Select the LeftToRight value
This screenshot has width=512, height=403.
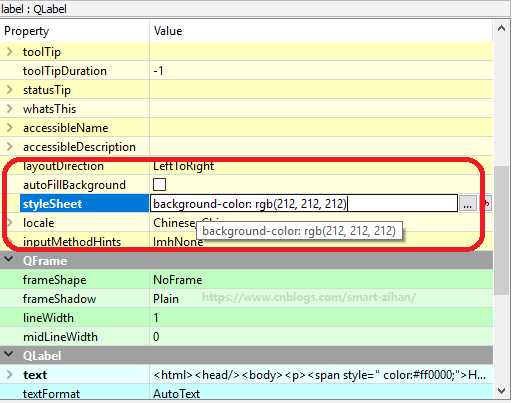[x=184, y=166]
